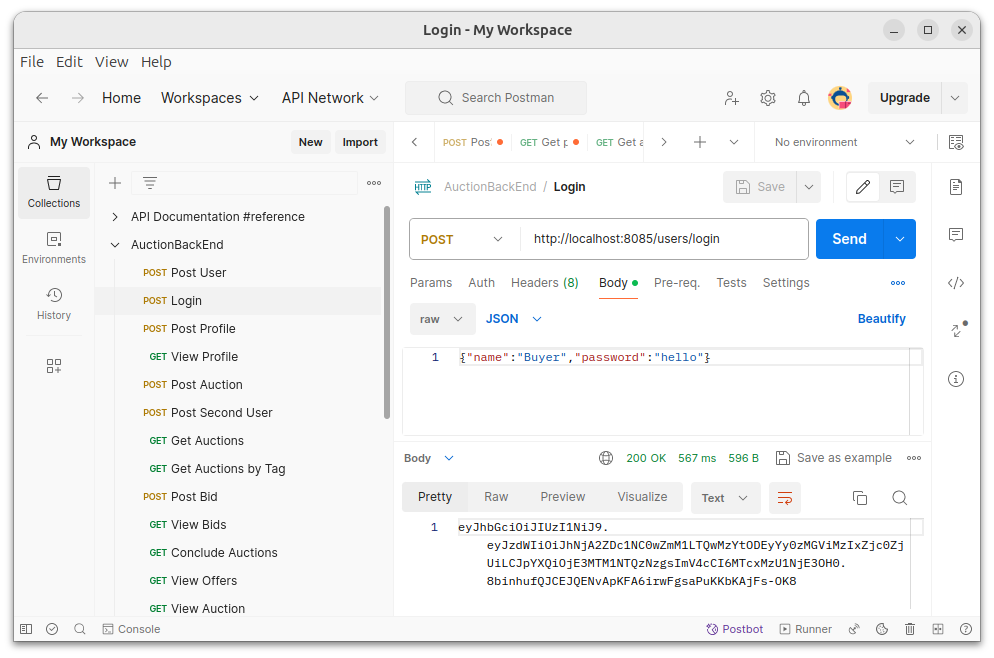
Task: Open the Collections sidebar panel
Action: tap(54, 193)
